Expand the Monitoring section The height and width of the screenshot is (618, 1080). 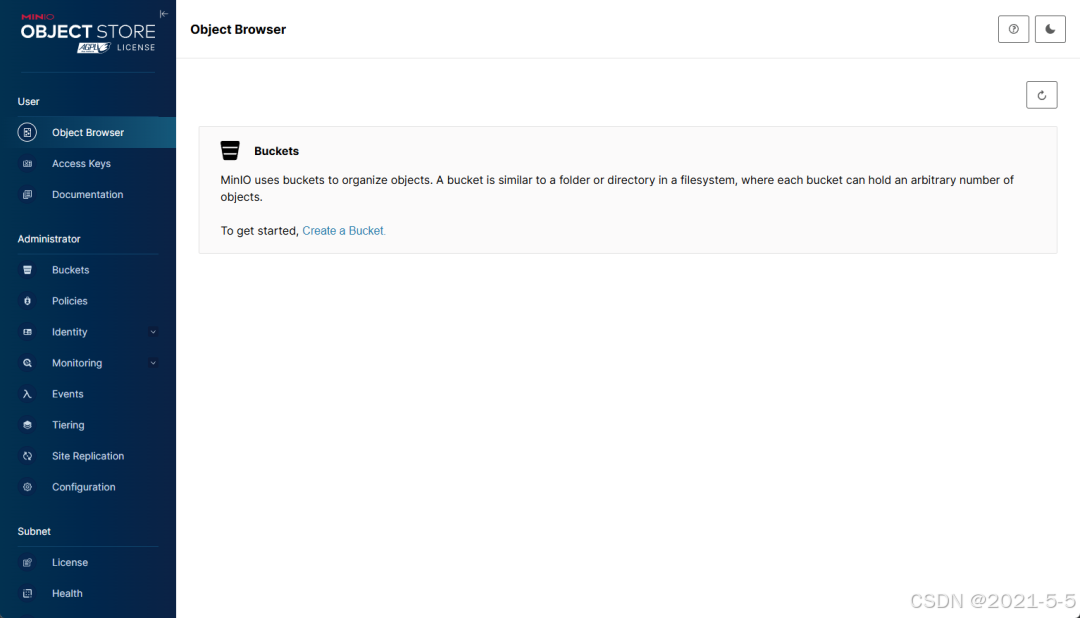click(x=152, y=363)
